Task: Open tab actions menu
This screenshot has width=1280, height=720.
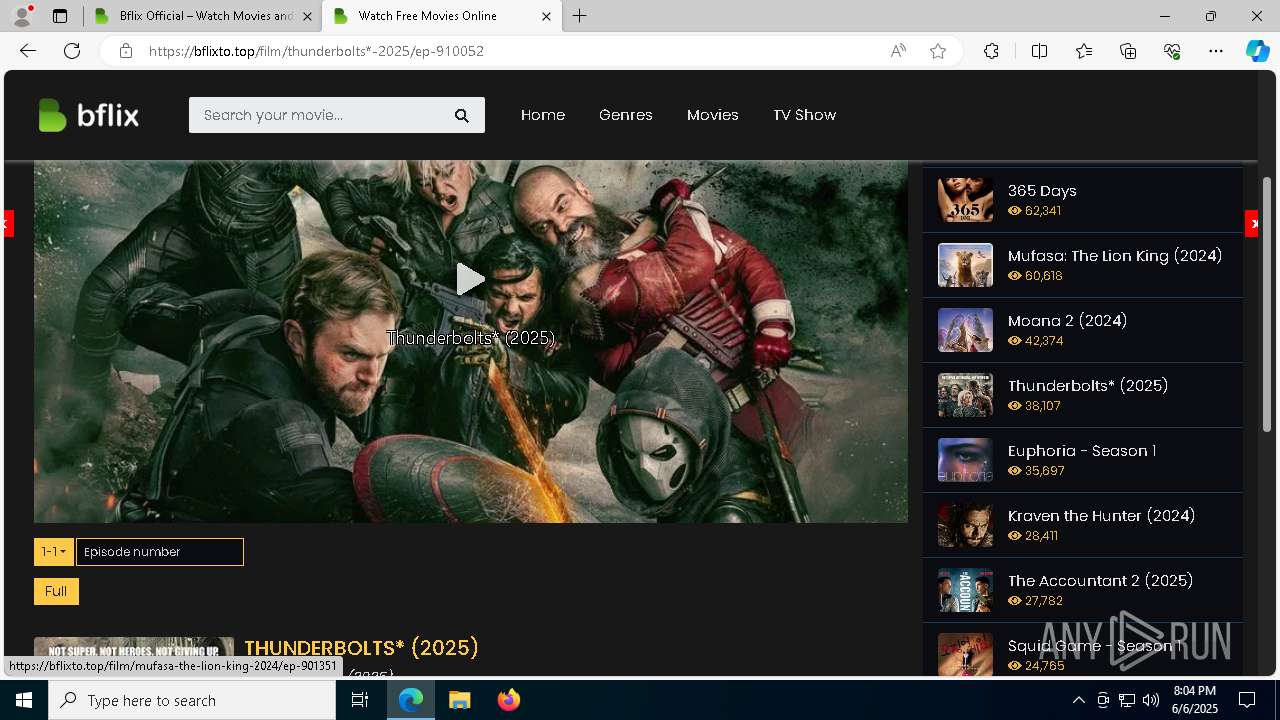Action: point(60,16)
